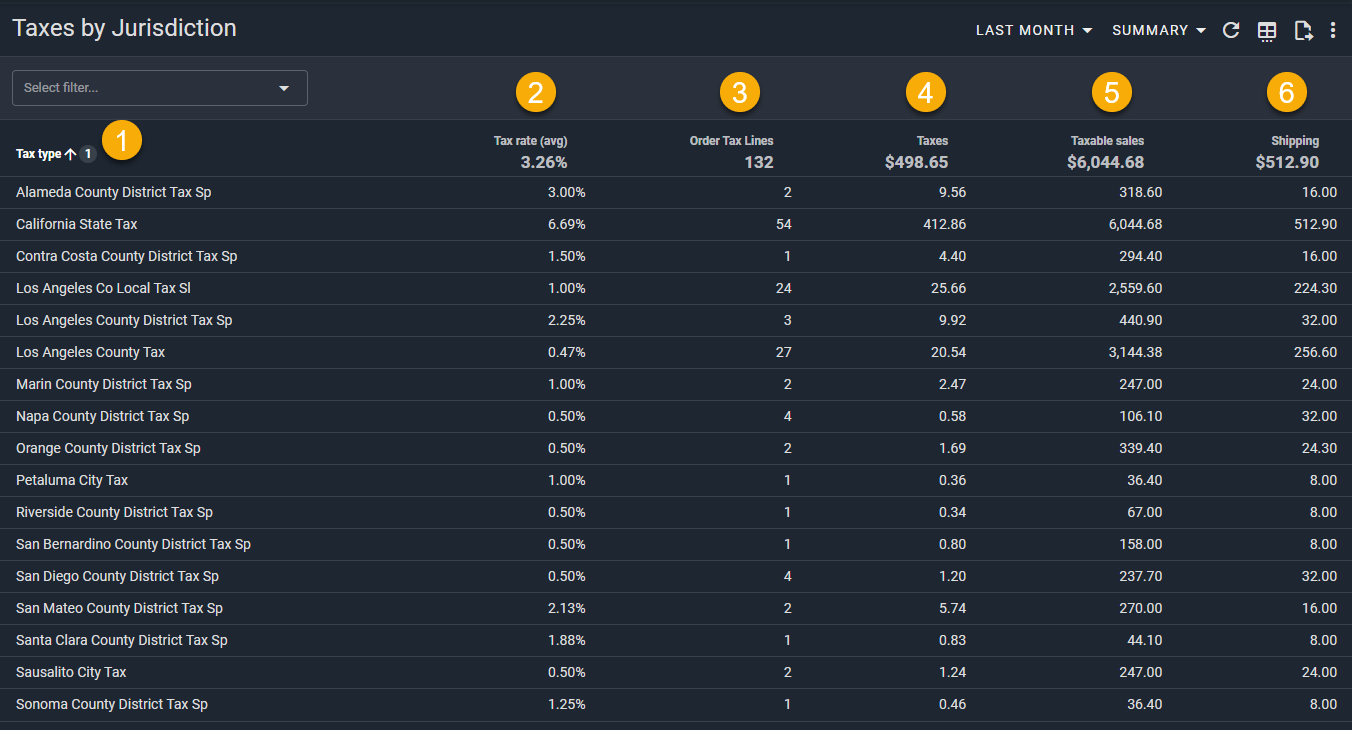Open the table columns settings icon

point(1267,31)
